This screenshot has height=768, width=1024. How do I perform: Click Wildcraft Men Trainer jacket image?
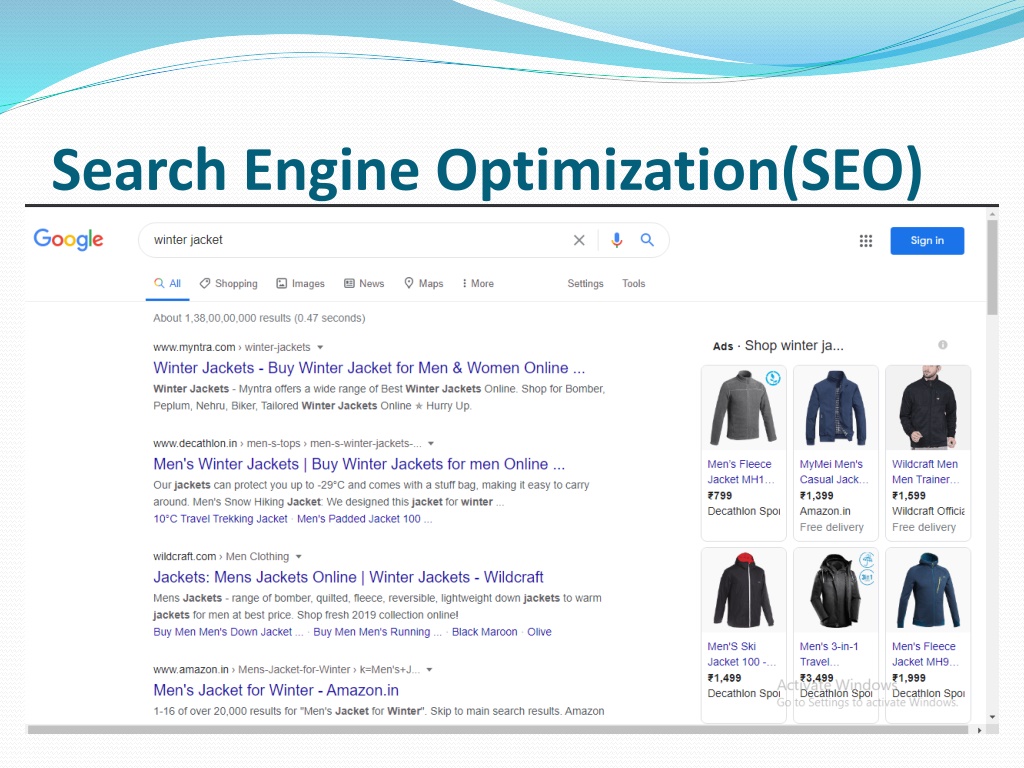(x=928, y=408)
